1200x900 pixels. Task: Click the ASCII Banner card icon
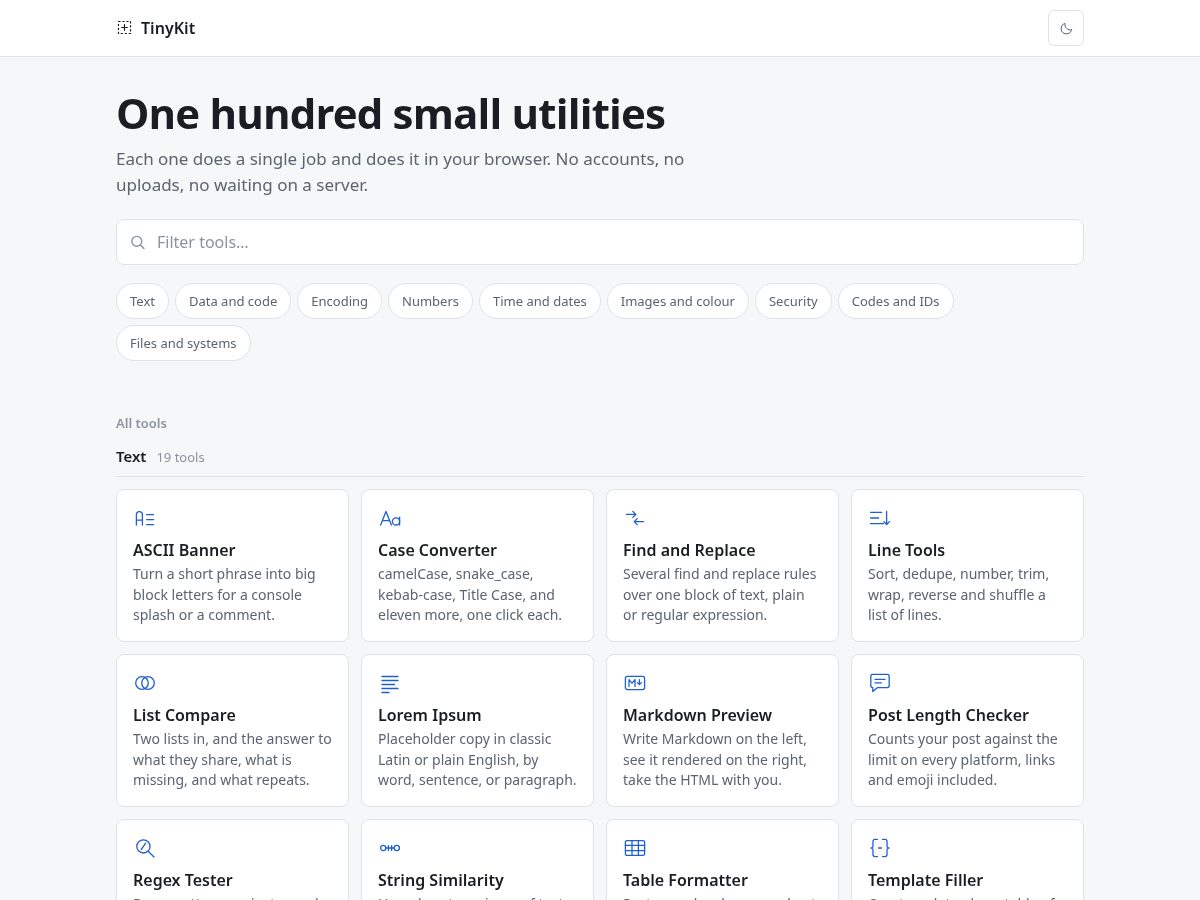coord(145,518)
